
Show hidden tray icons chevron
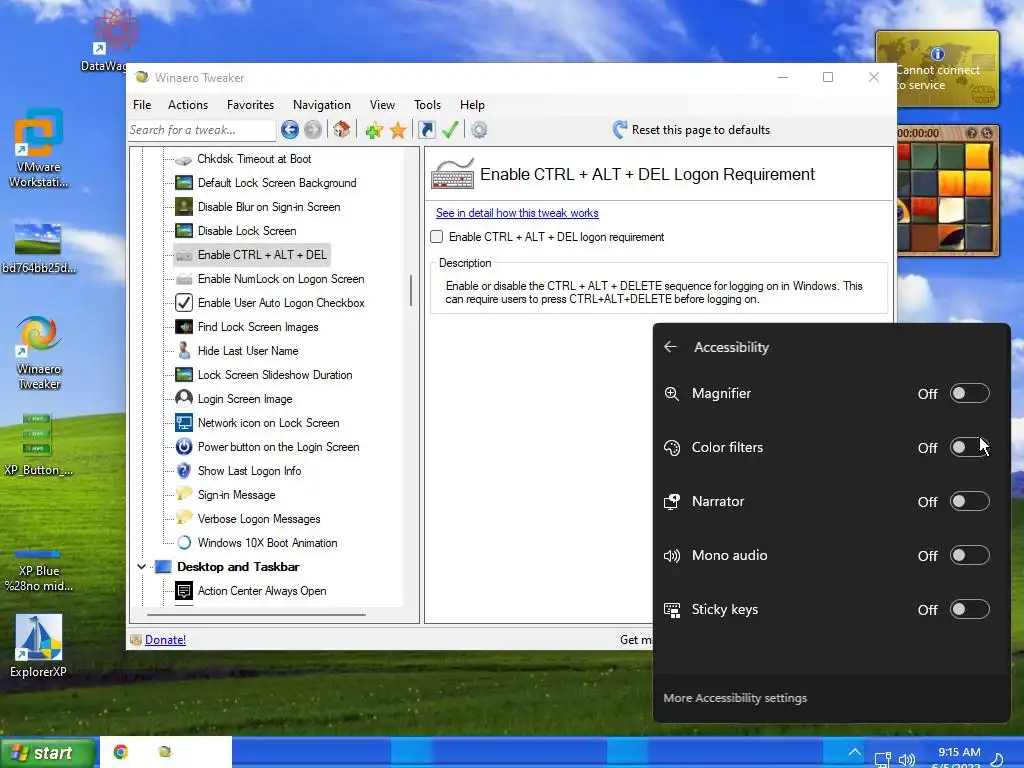[x=854, y=752]
